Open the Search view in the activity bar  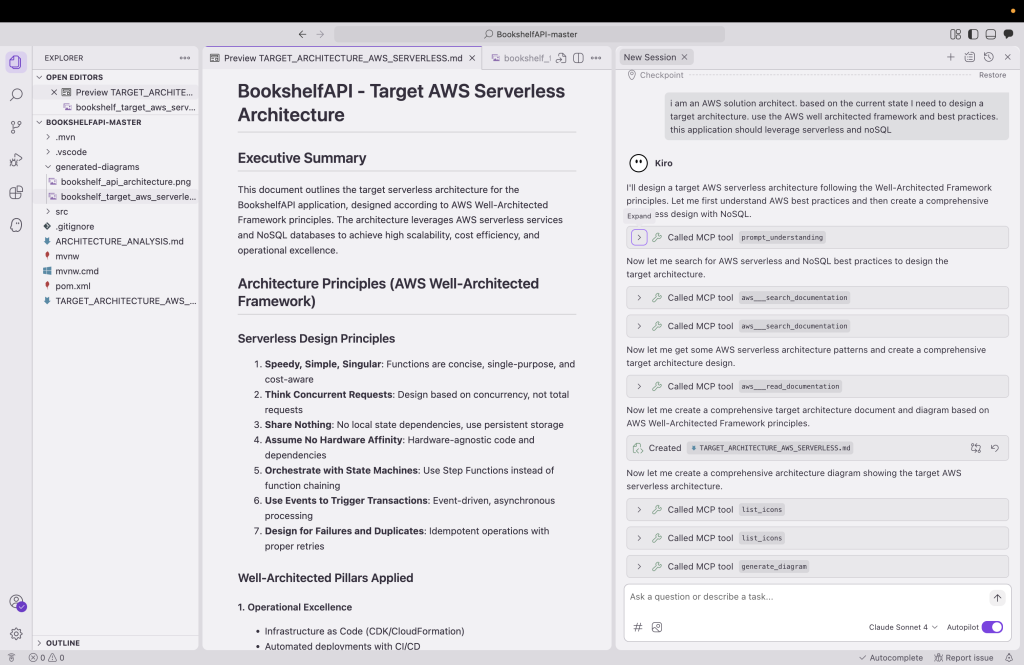coord(14,96)
